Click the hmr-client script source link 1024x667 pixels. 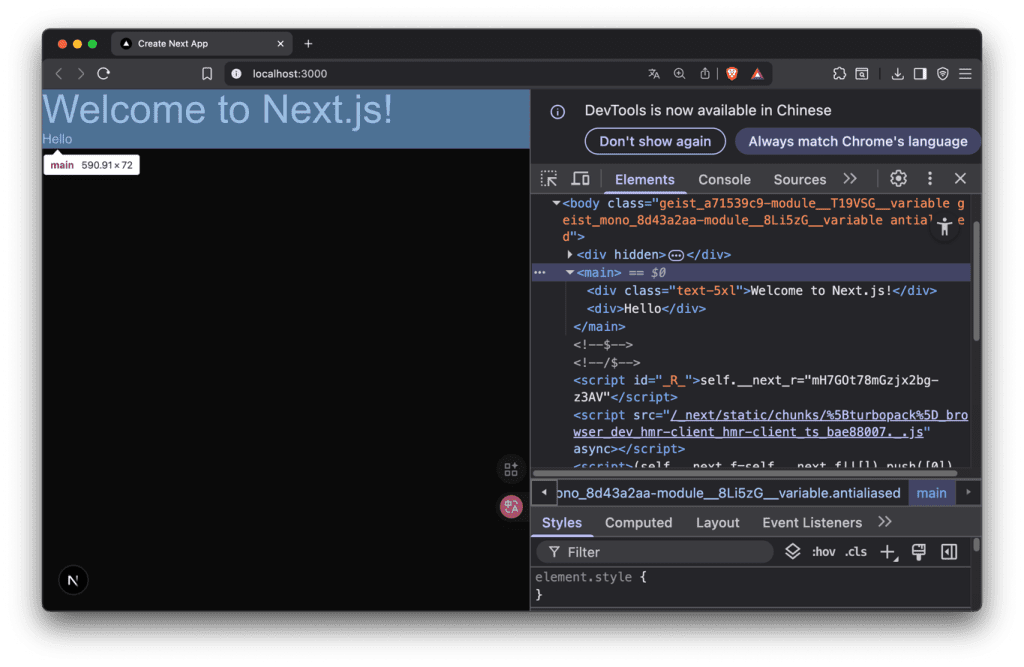(x=770, y=424)
